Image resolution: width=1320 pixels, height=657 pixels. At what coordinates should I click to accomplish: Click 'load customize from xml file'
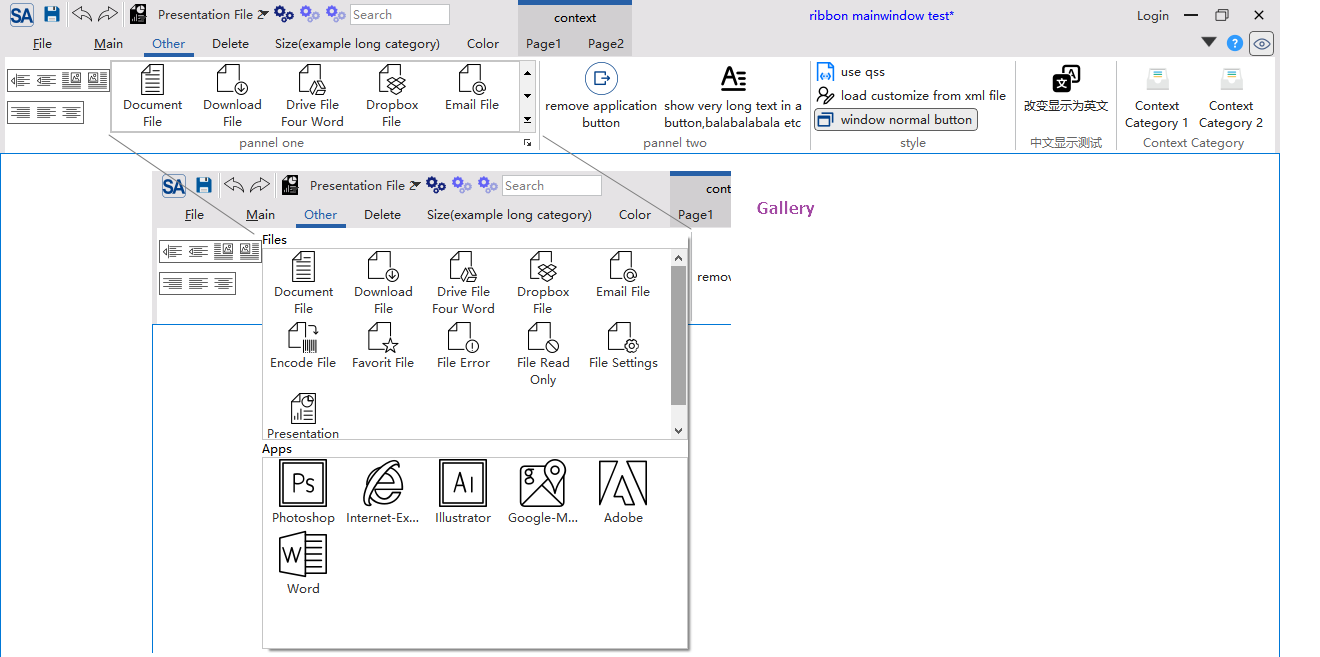pyautogui.click(x=911, y=96)
